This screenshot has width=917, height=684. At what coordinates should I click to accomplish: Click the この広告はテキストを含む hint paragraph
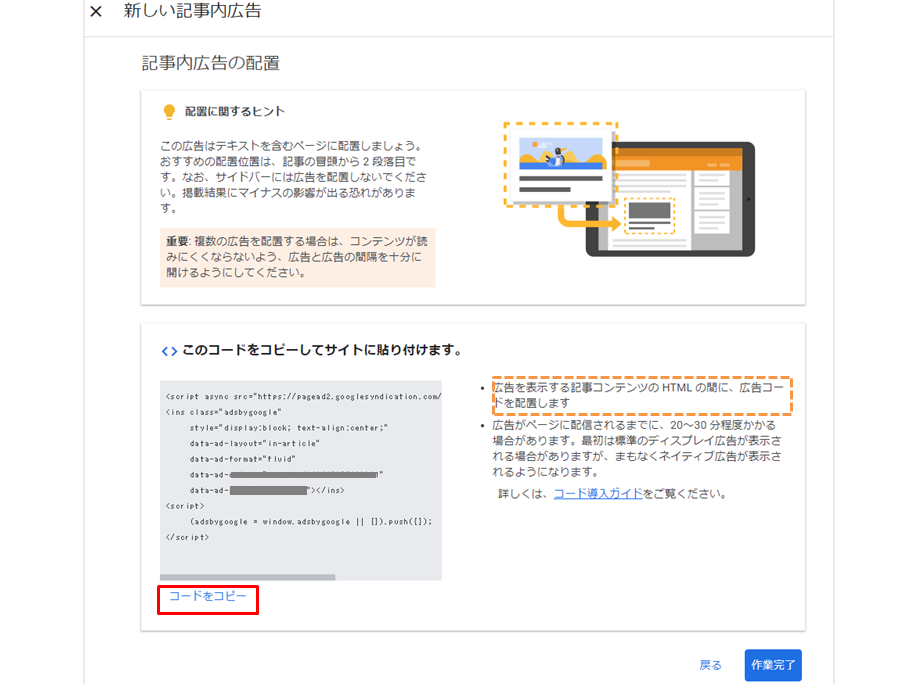(293, 177)
